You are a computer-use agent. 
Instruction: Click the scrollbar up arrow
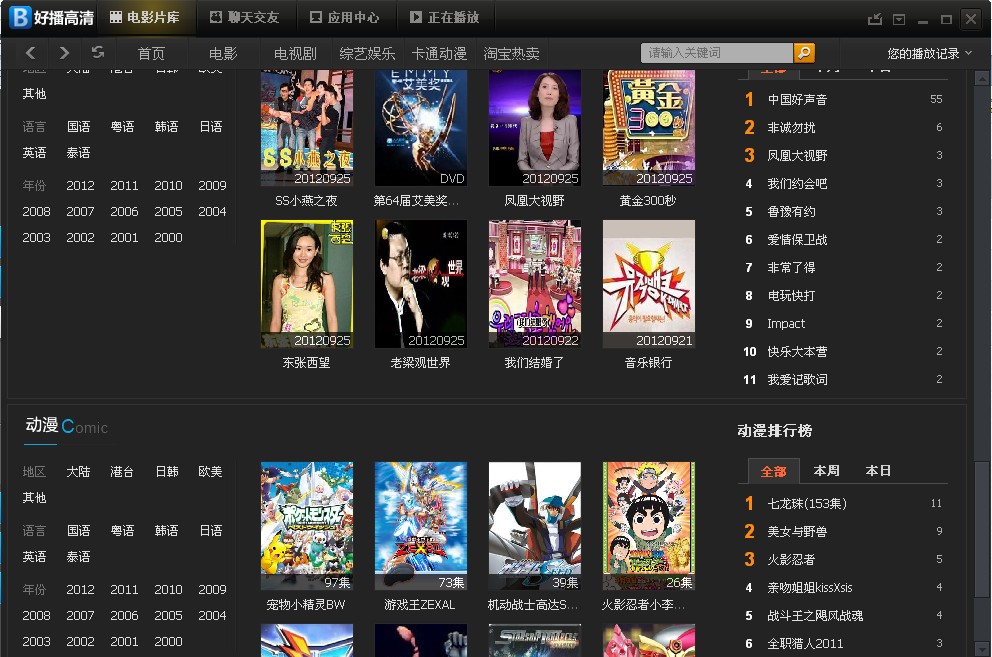click(x=982, y=78)
